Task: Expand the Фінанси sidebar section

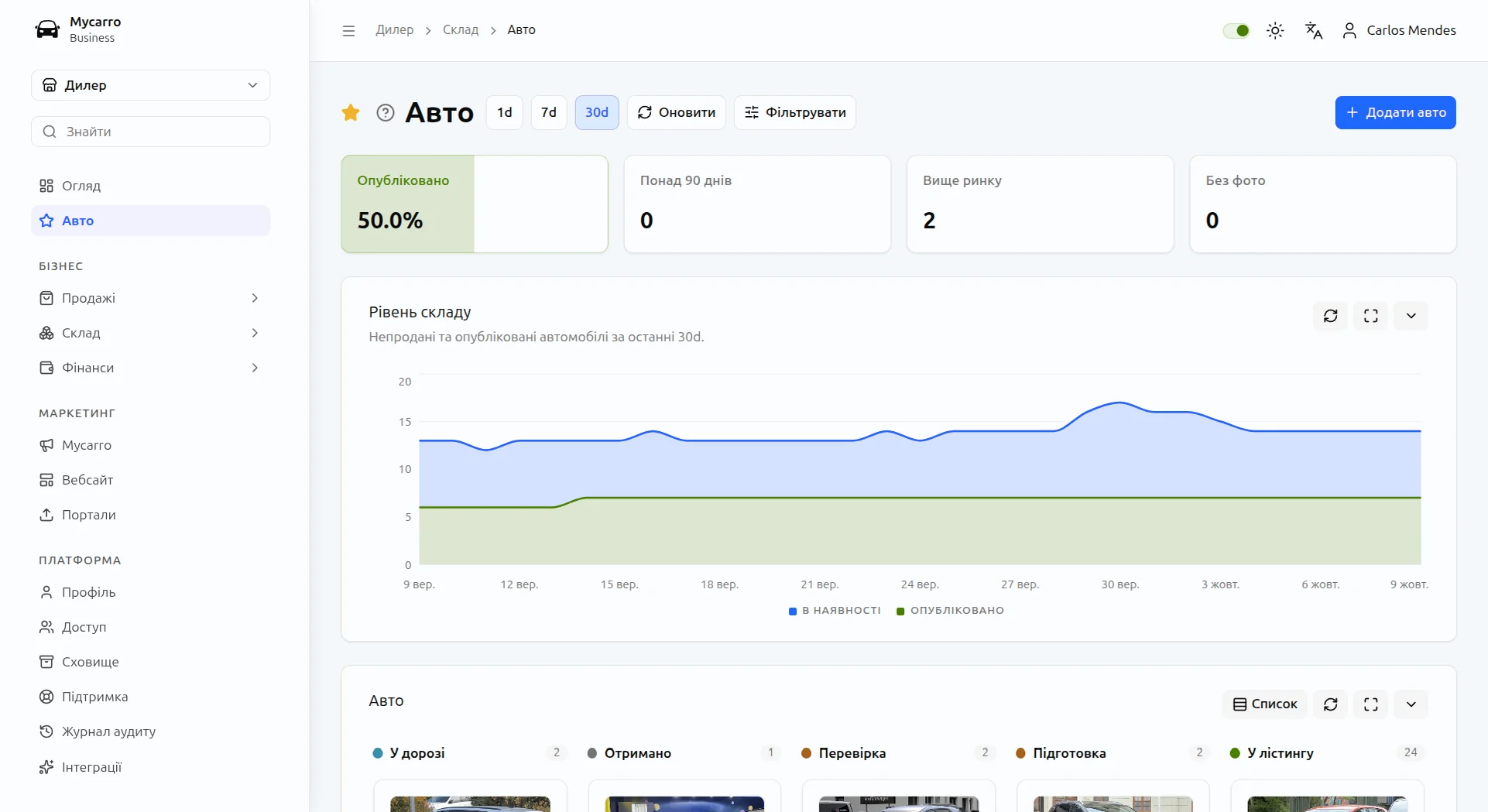Action: pos(151,368)
